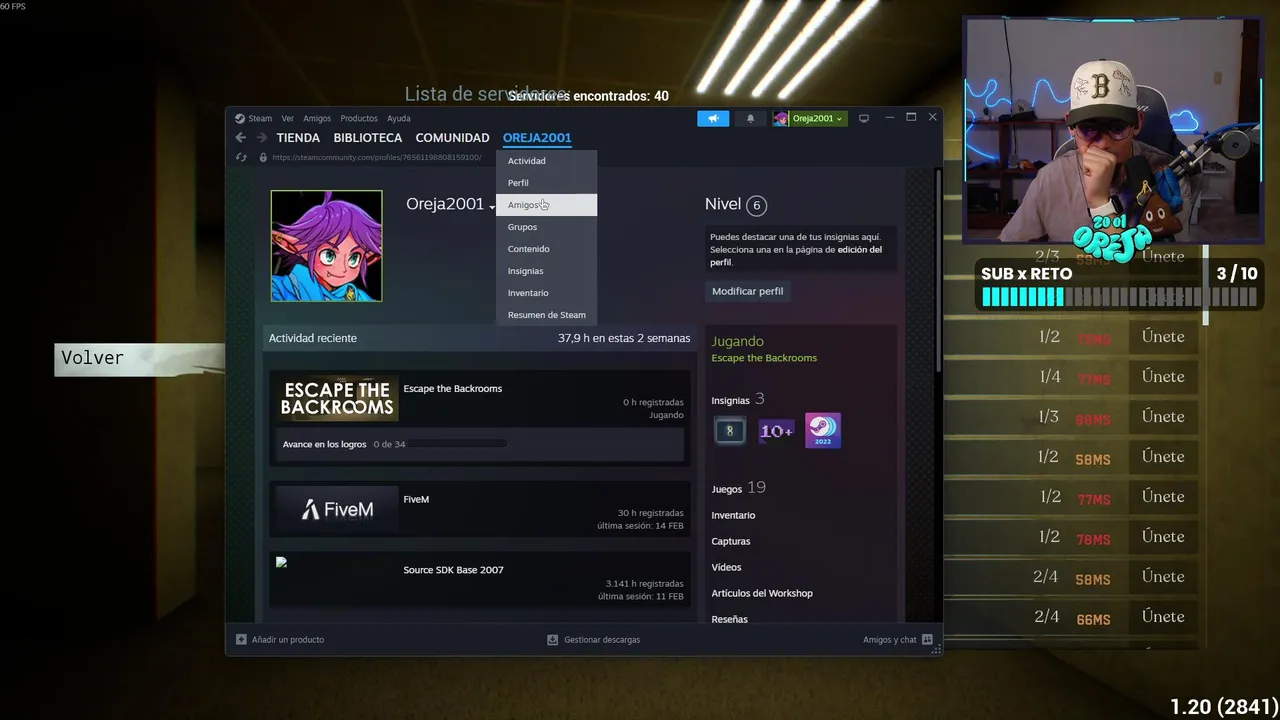Reload the Steam profile page
1280x720 pixels.
click(241, 157)
